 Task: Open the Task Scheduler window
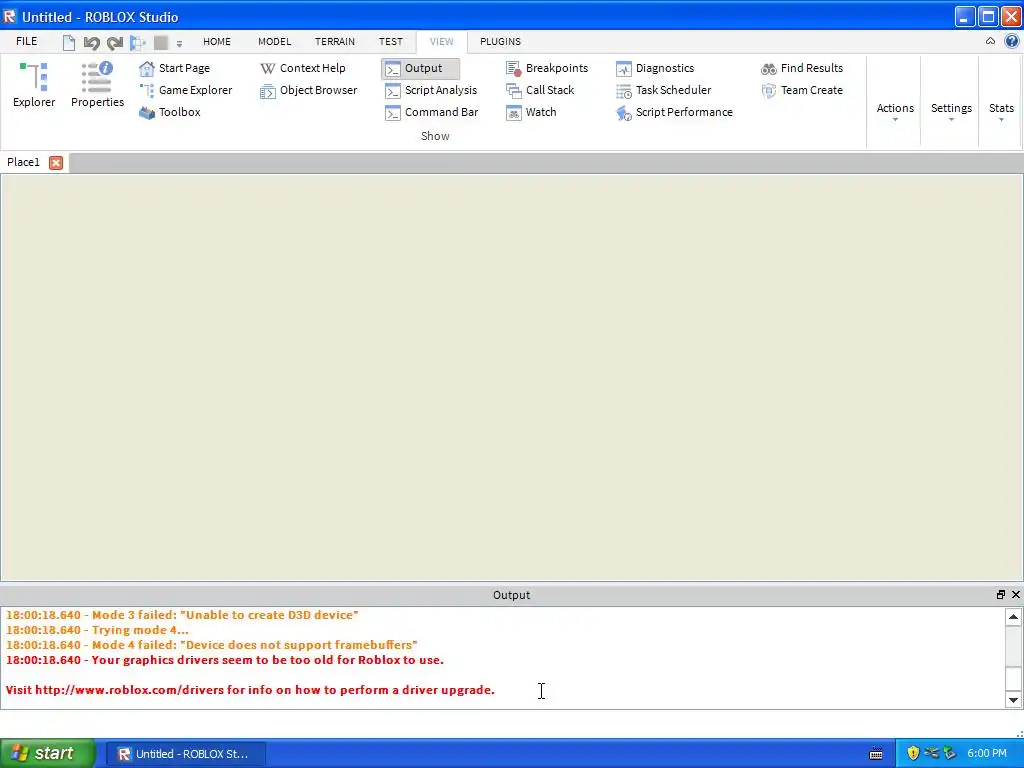[x=664, y=90]
